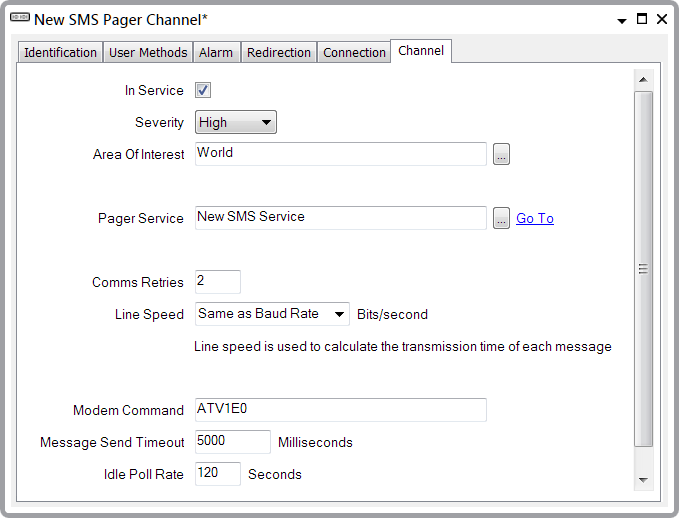This screenshot has height=518, width=679.
Task: Click the vertical scrollbar thumb
Action: tap(643, 268)
